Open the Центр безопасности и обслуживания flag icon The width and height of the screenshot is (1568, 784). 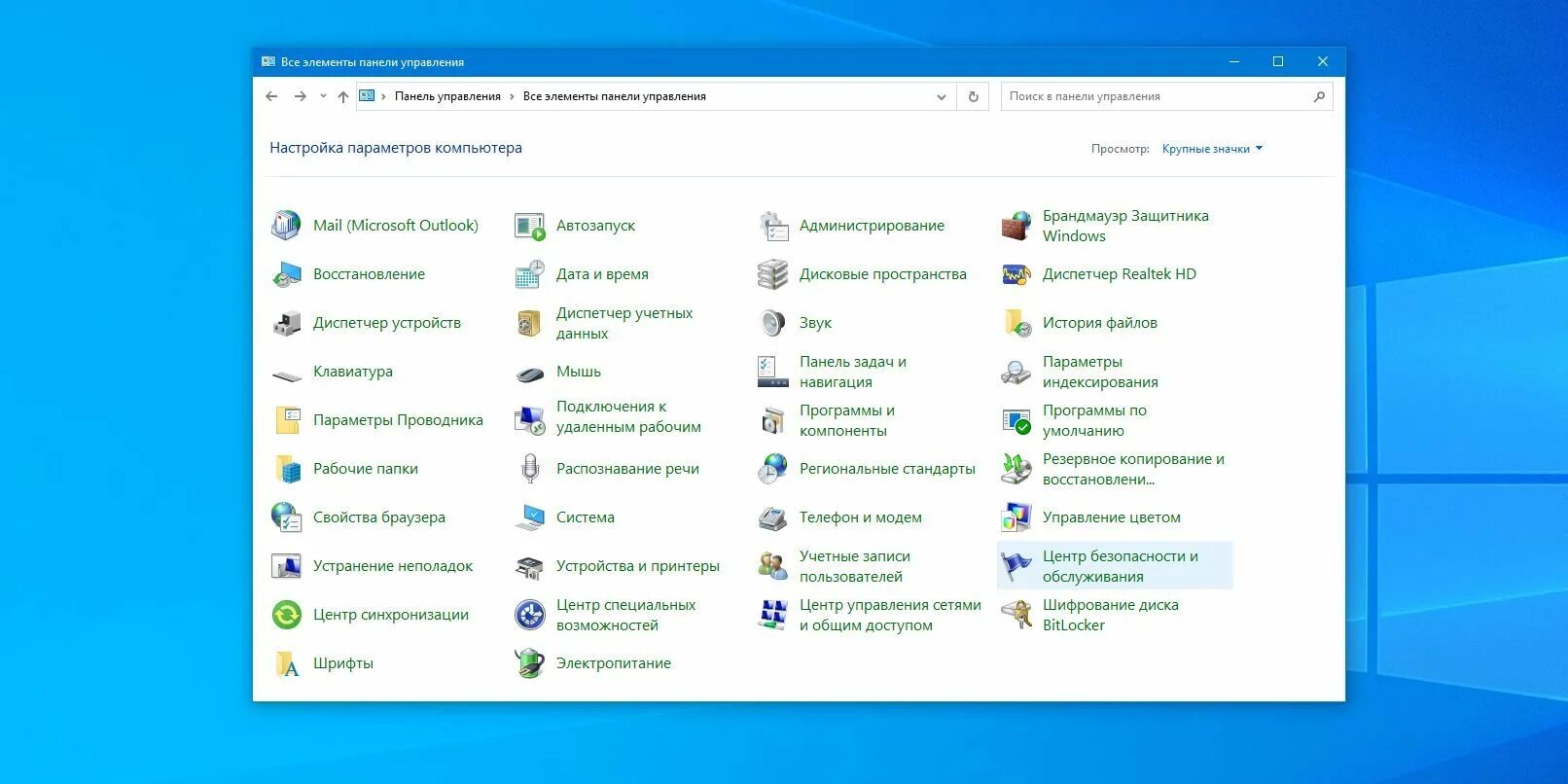[1016, 566]
